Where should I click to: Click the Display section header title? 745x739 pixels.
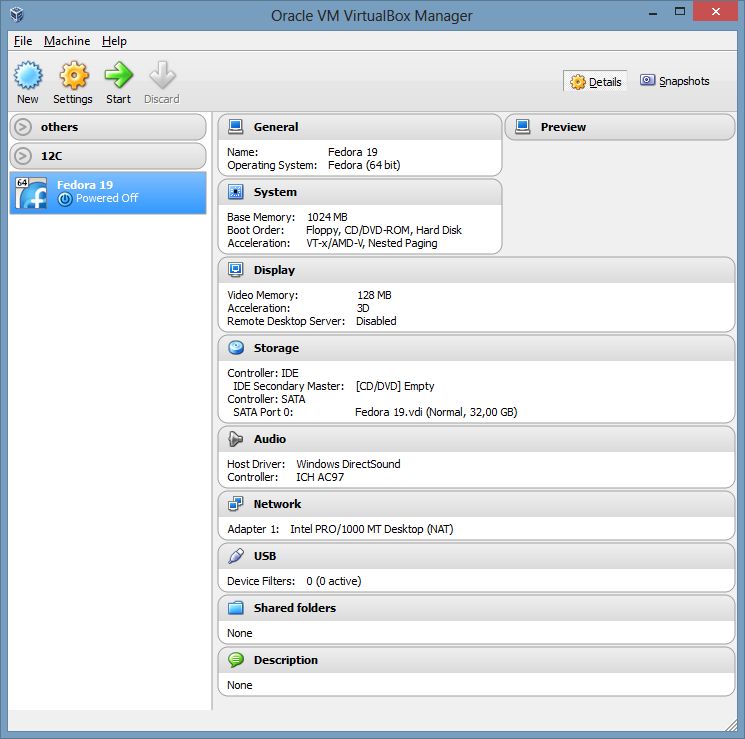point(274,270)
